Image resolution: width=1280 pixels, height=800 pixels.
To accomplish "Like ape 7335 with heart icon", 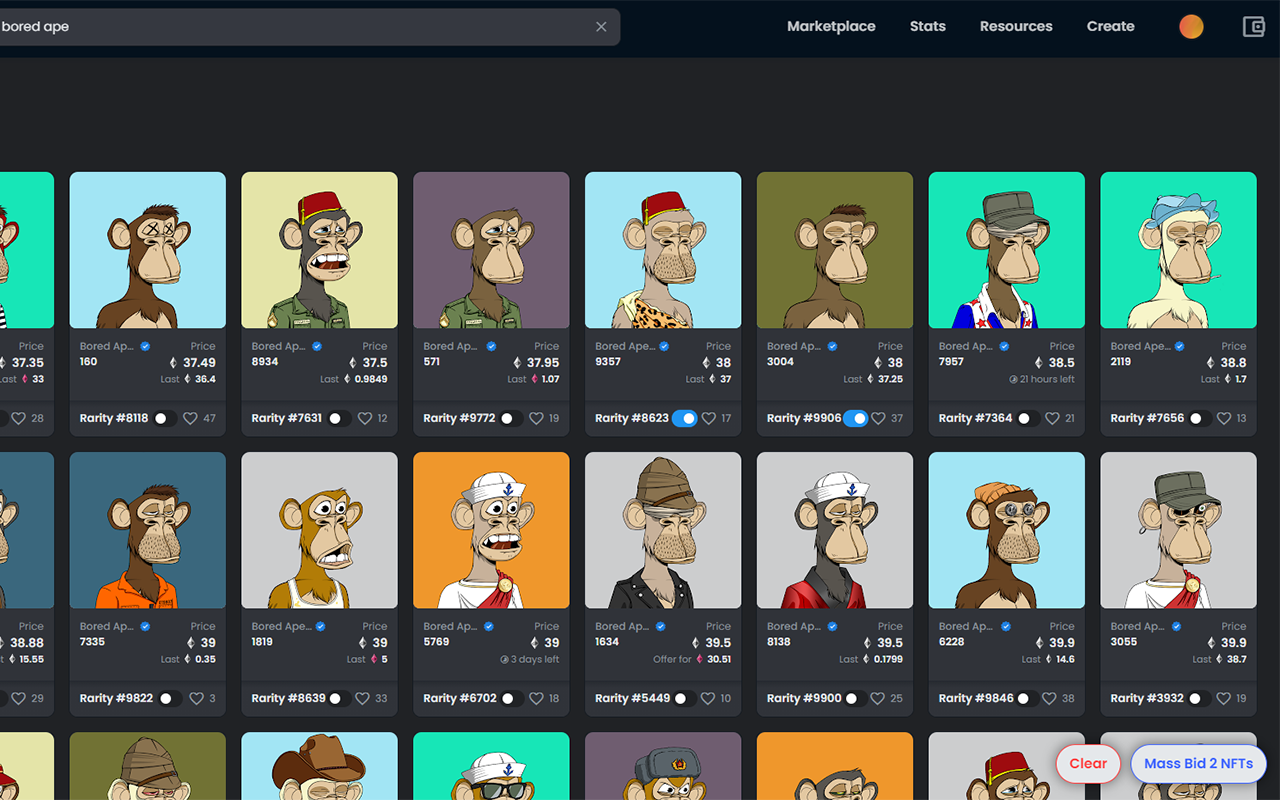I will pyautogui.click(x=197, y=698).
